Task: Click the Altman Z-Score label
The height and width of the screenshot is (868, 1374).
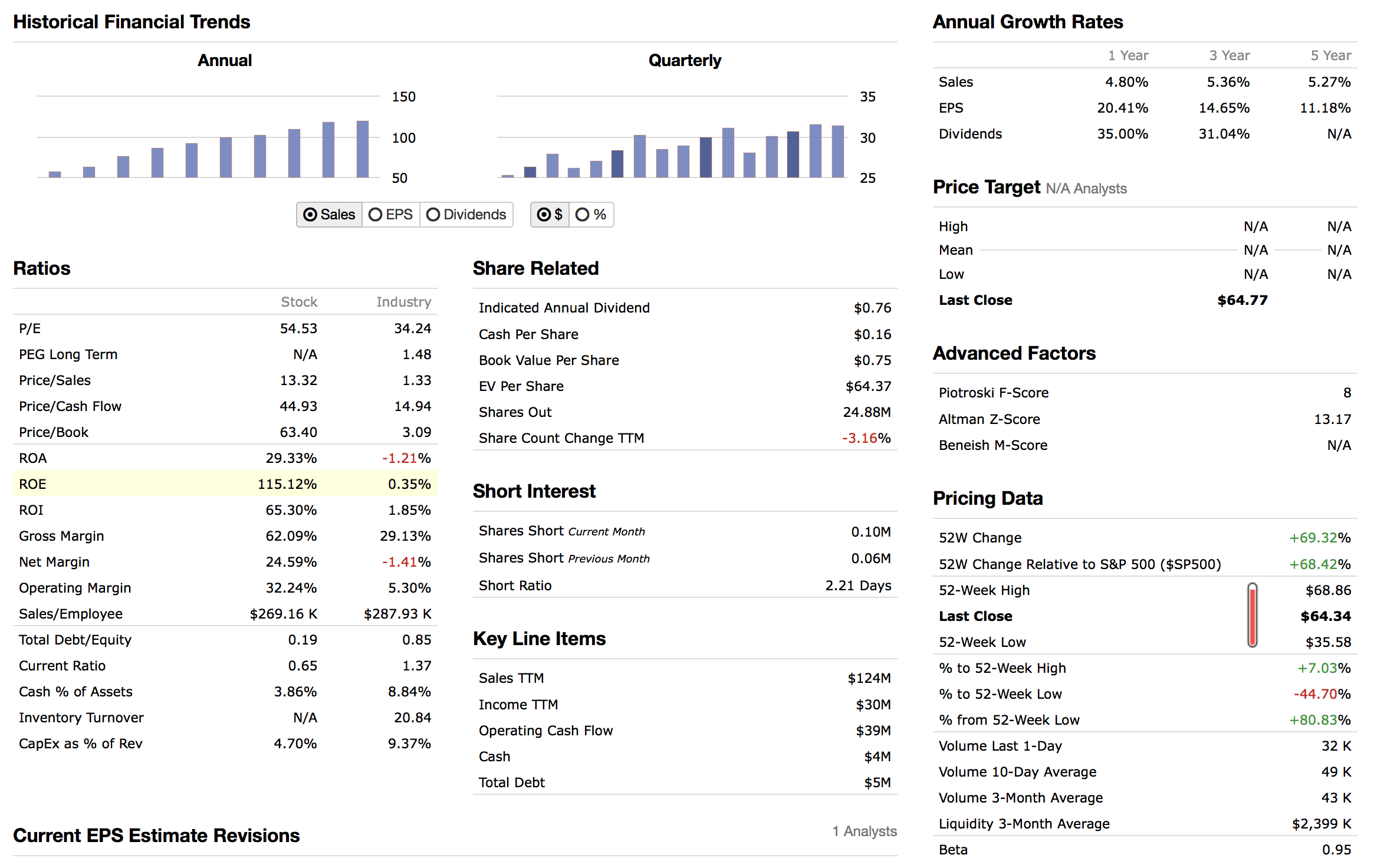Action: (x=989, y=419)
